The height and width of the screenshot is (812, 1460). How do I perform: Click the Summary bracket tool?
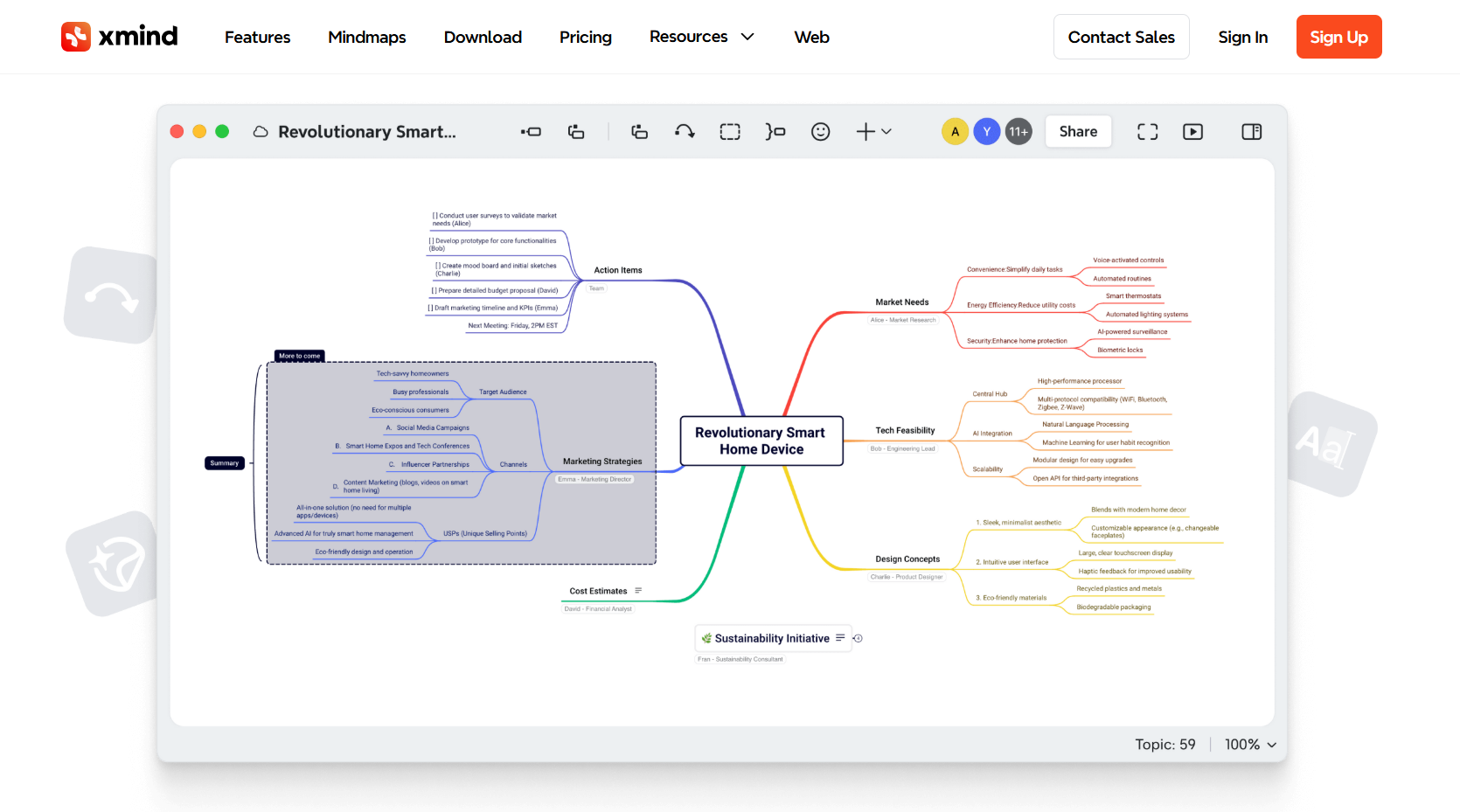click(x=775, y=132)
